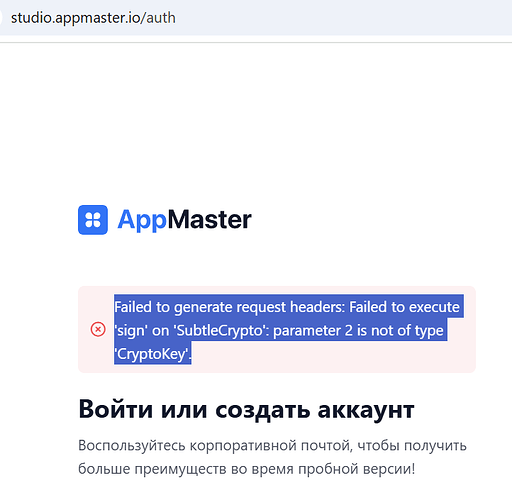The width and height of the screenshot is (512, 500).
Task: Click the "Воспользуйтесь корпоративной почтой" subtitle line
Action: (215, 446)
